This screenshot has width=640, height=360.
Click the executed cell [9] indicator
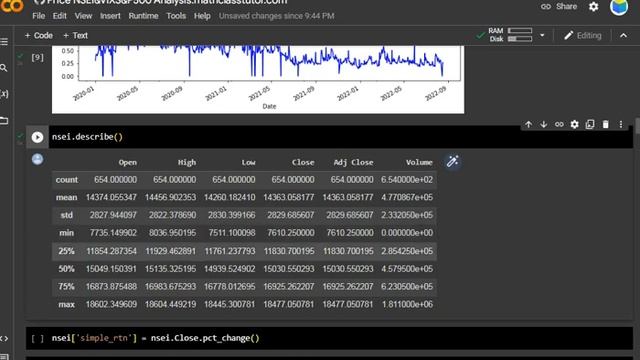[38, 57]
